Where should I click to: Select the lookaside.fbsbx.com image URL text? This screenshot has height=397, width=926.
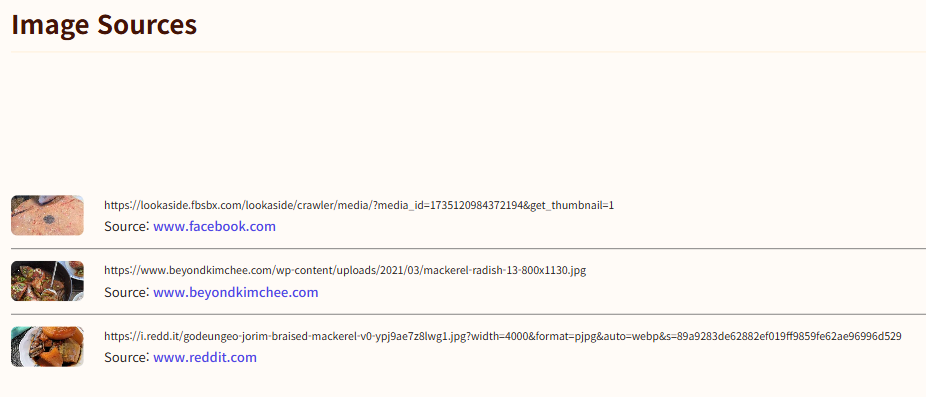pyautogui.click(x=359, y=206)
